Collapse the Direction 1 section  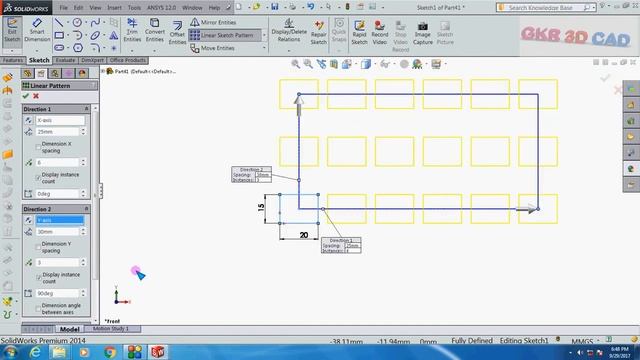[x=87, y=109]
